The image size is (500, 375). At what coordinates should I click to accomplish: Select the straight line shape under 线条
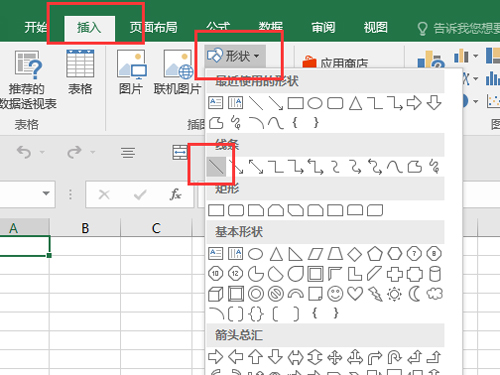(216, 167)
